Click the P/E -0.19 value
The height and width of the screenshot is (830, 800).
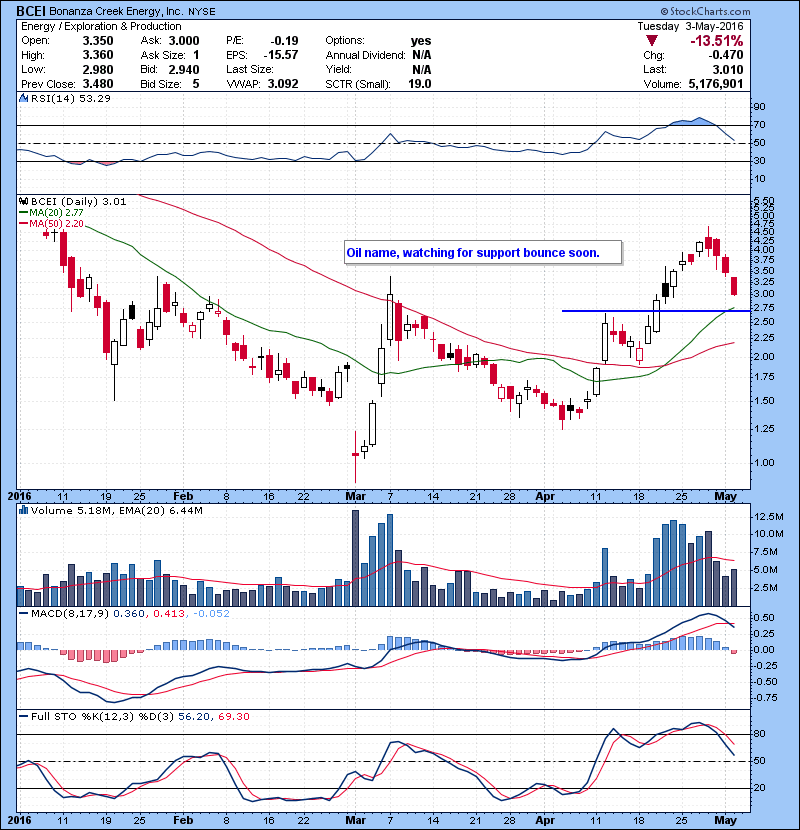click(x=285, y=41)
